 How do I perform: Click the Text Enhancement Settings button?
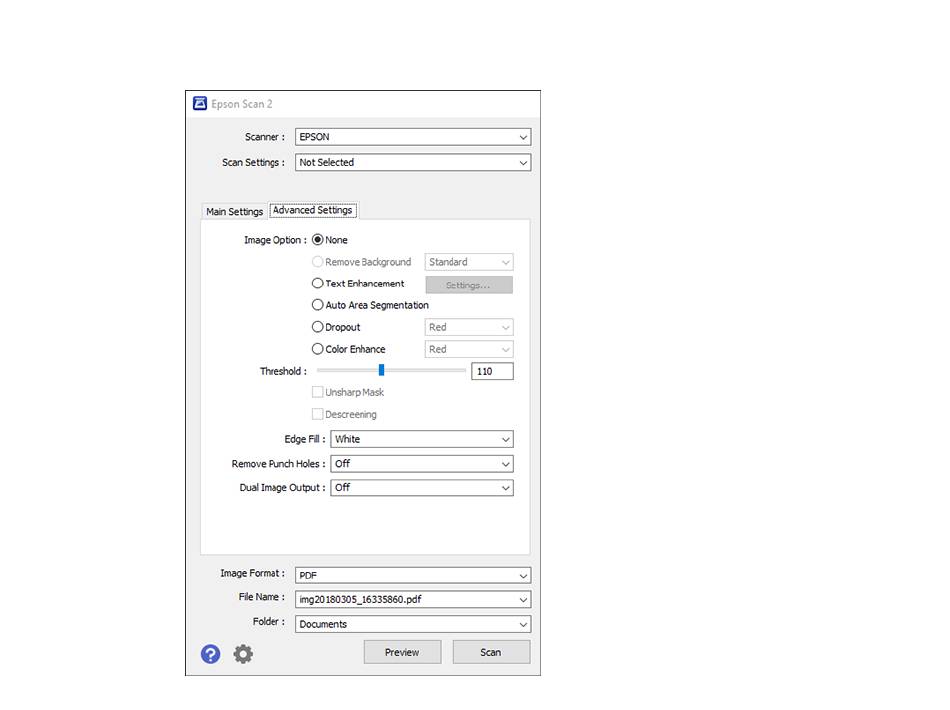click(469, 285)
